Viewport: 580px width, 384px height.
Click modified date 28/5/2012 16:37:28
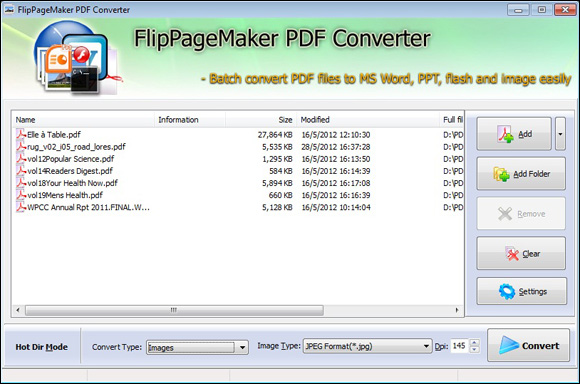pyautogui.click(x=335, y=147)
